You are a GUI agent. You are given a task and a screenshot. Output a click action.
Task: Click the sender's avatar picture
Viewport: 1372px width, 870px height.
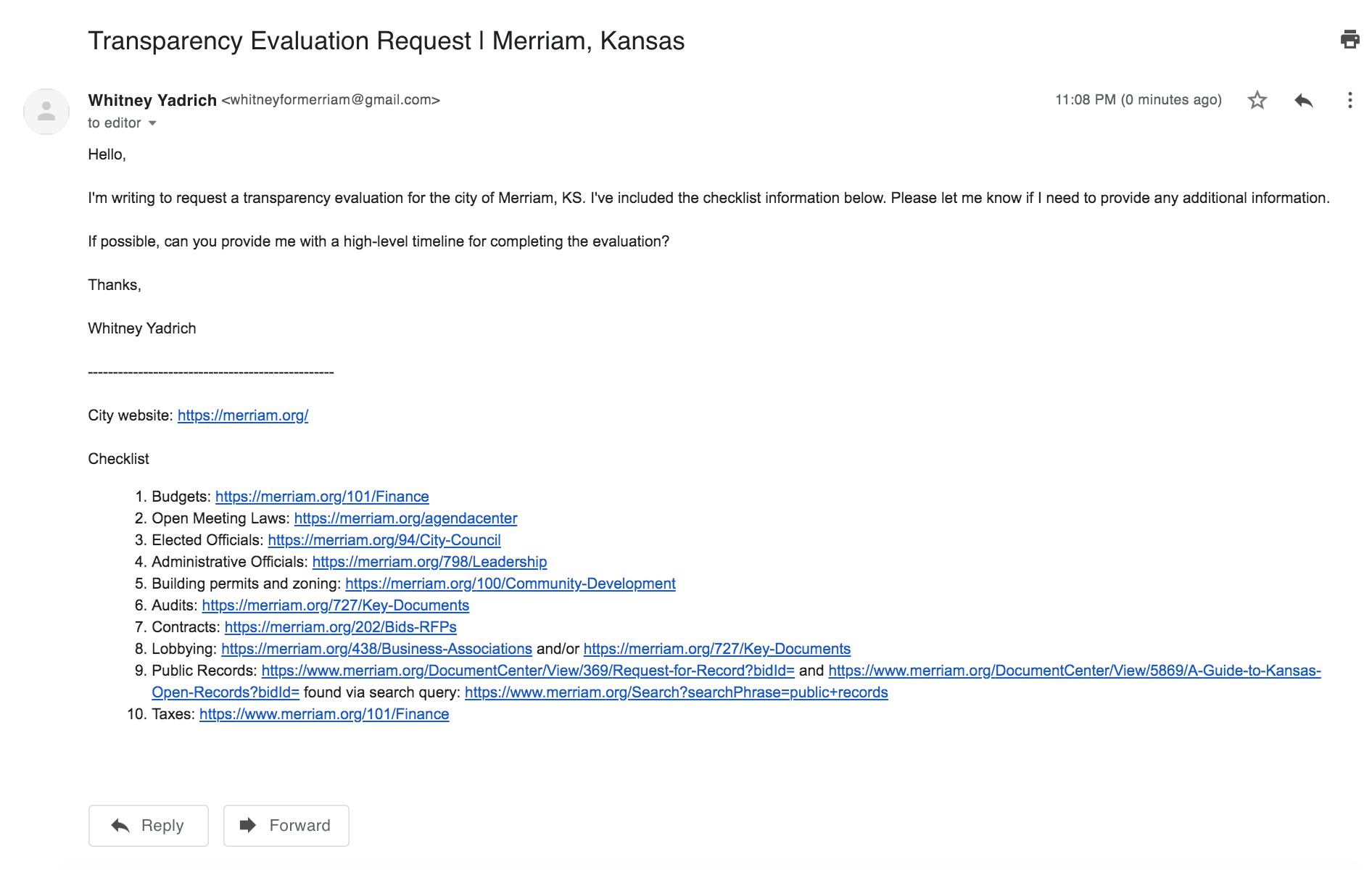point(46,112)
